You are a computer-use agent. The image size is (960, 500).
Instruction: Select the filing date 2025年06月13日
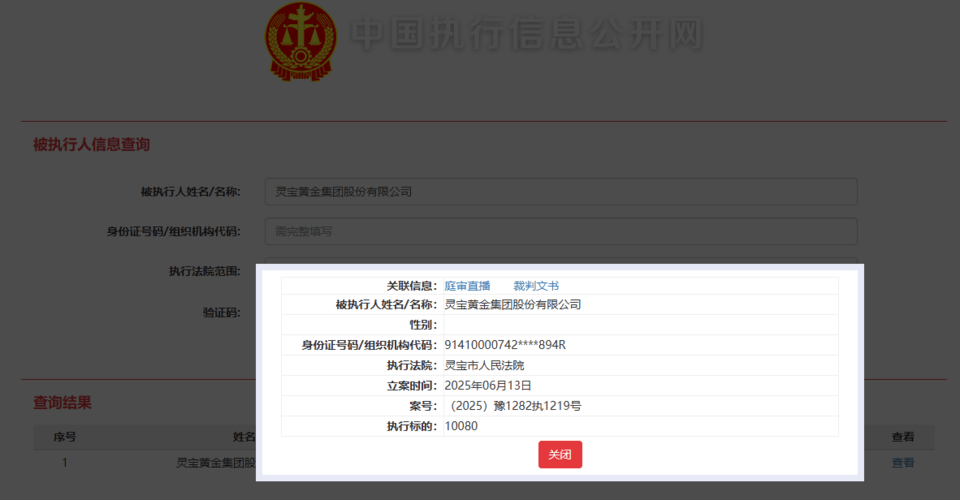point(488,386)
